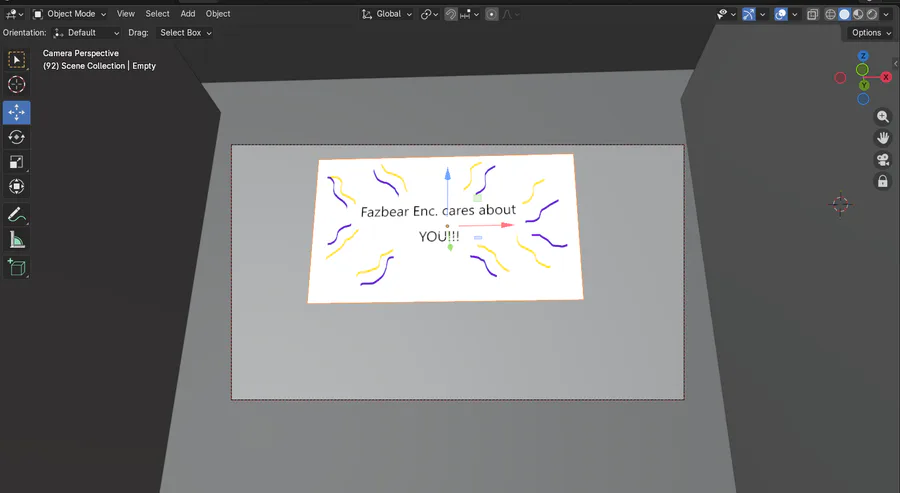
Task: Toggle viewport gizmos visibility button
Action: coord(748,14)
